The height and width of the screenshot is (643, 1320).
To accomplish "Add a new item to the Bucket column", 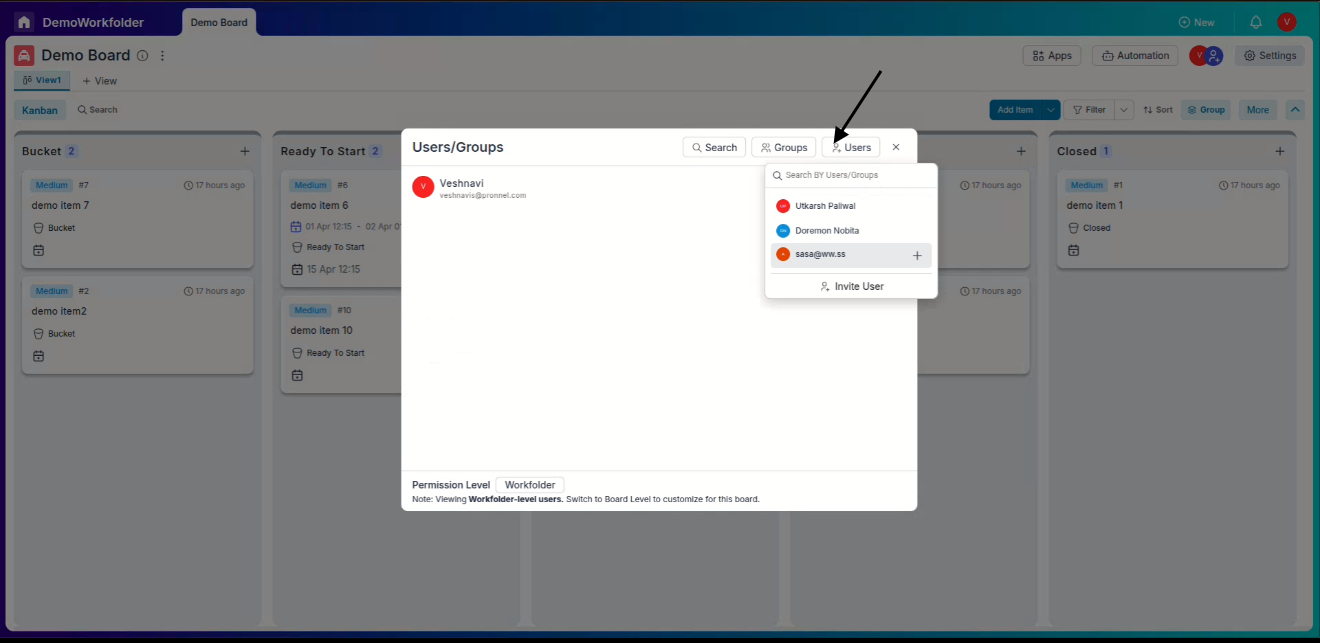I will (245, 151).
